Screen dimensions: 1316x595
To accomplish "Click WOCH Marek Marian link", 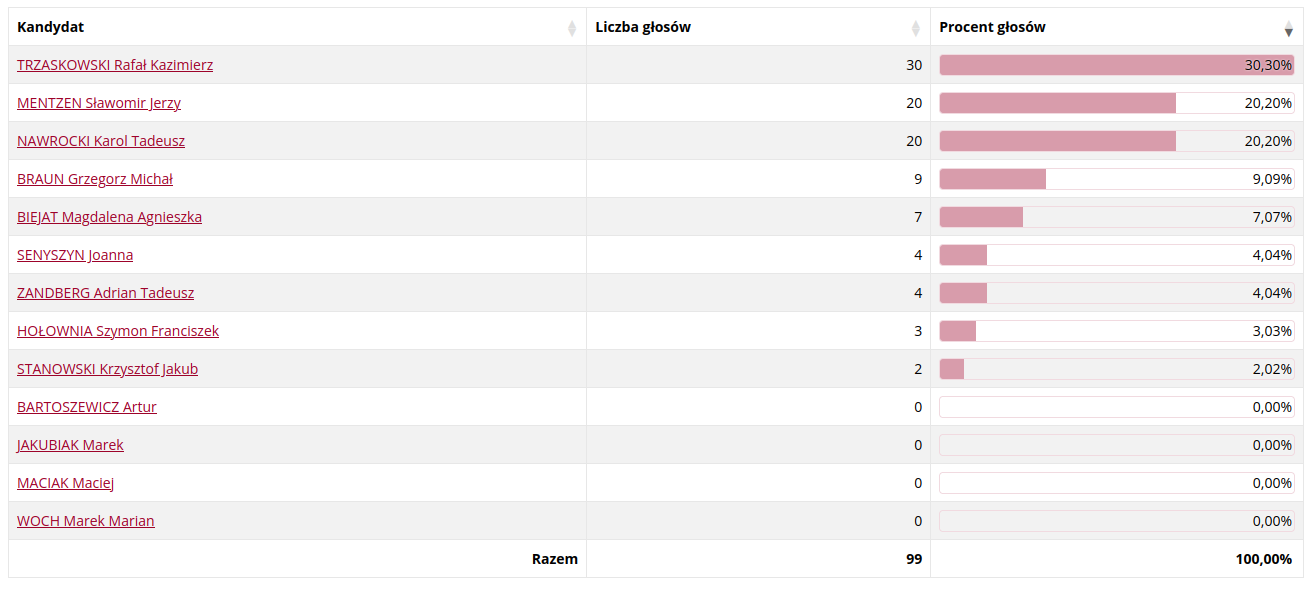I will point(86,521).
